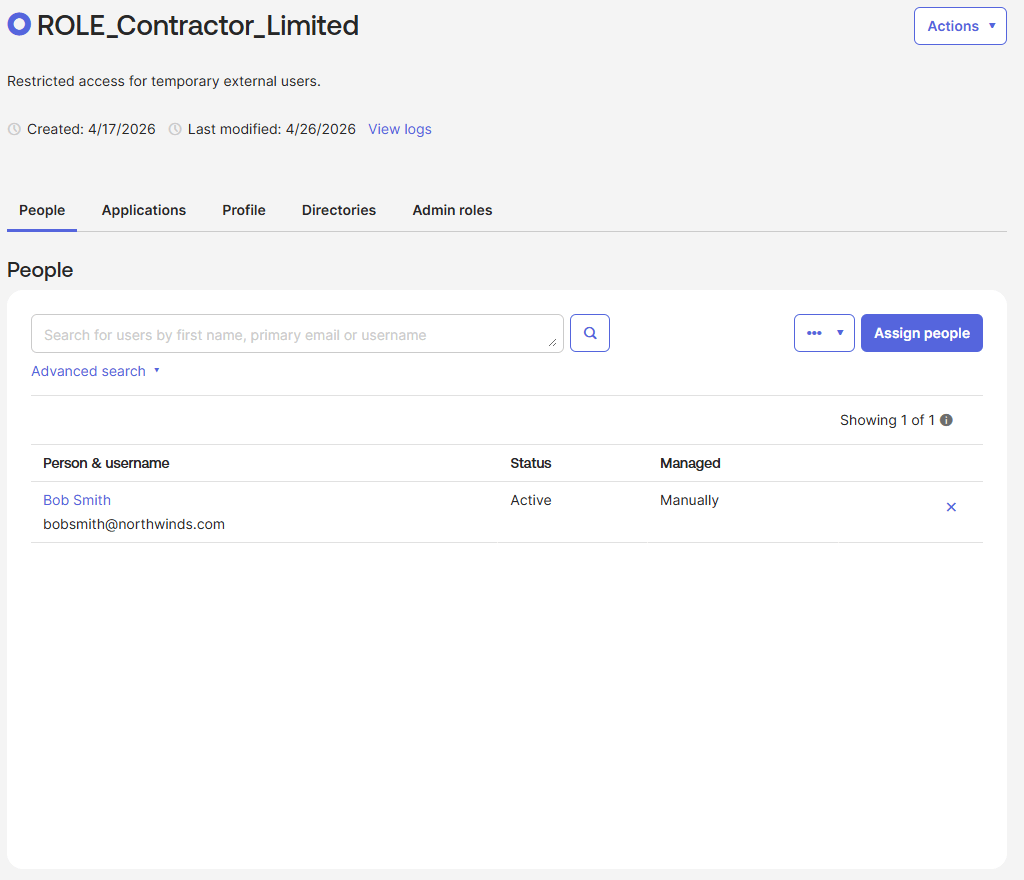Open Bob Smith's user profile link
Viewport: 1024px width, 880px height.
pyautogui.click(x=77, y=500)
